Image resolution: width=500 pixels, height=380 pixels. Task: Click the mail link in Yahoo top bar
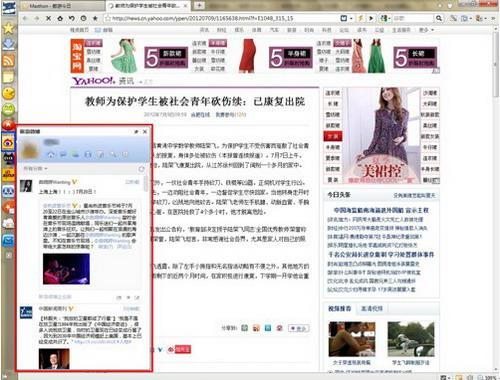pyautogui.click(x=104, y=30)
